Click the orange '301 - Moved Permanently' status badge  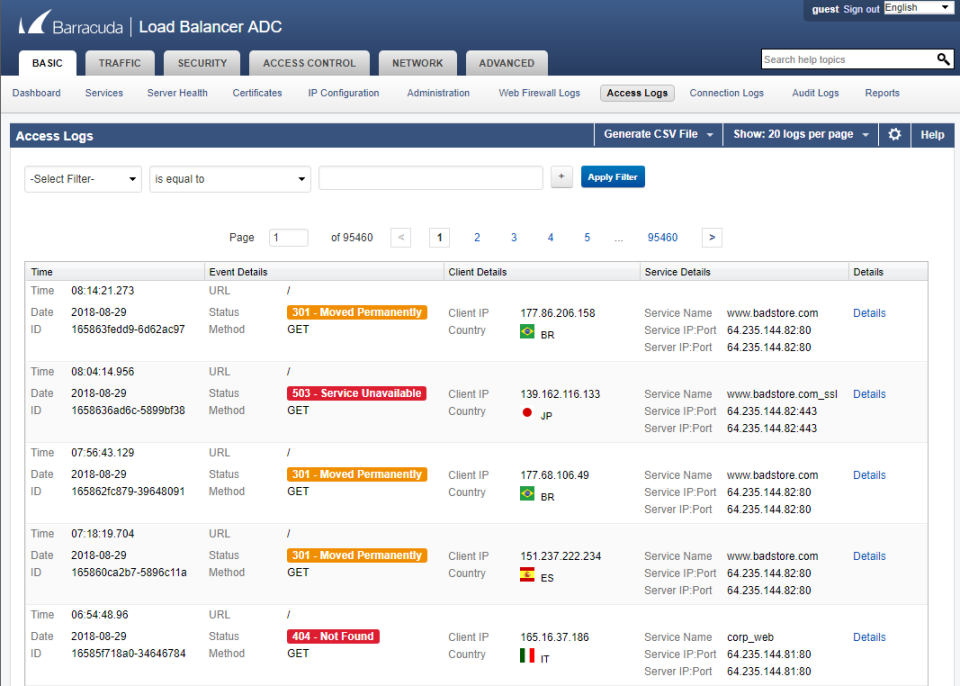coord(356,312)
